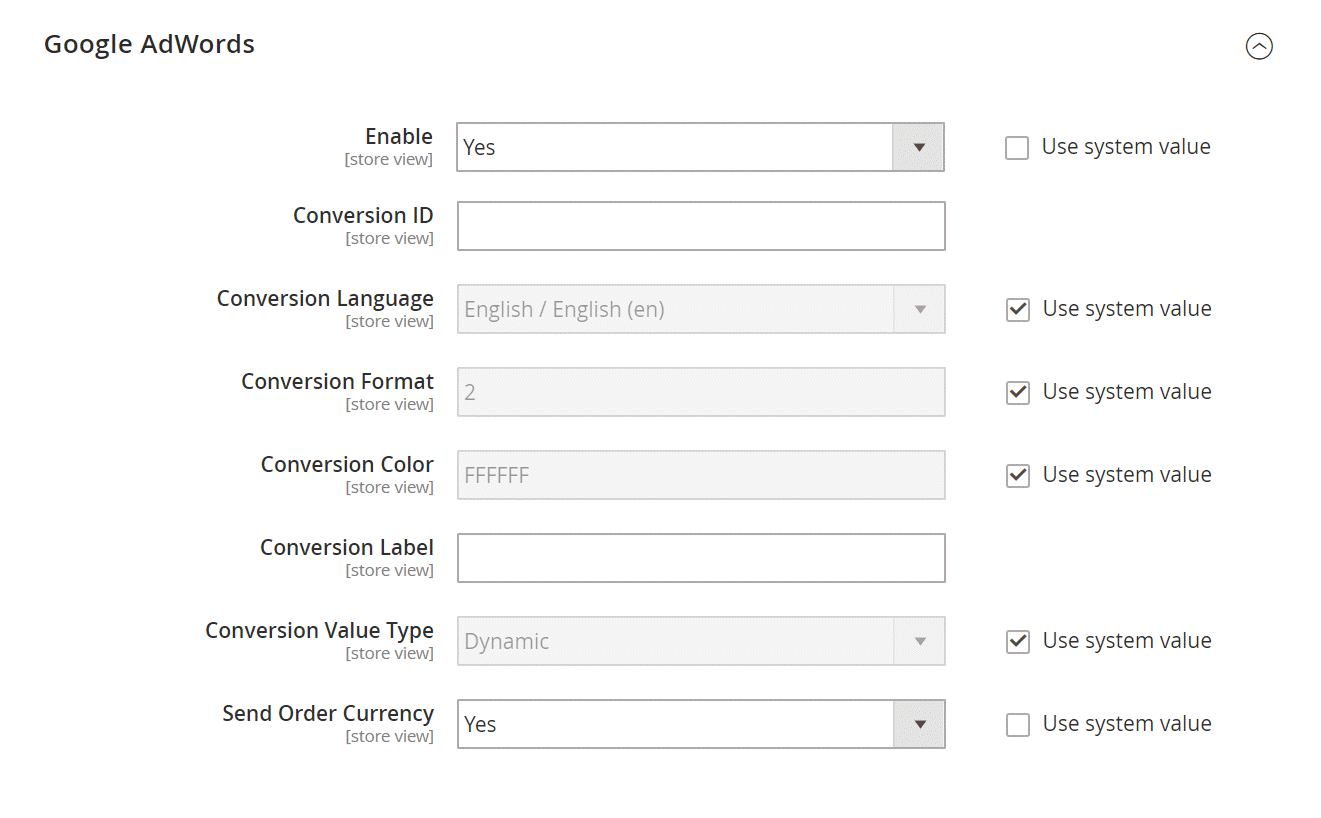Click the Send Order Currency label
1321x818 pixels.
pos(328,713)
